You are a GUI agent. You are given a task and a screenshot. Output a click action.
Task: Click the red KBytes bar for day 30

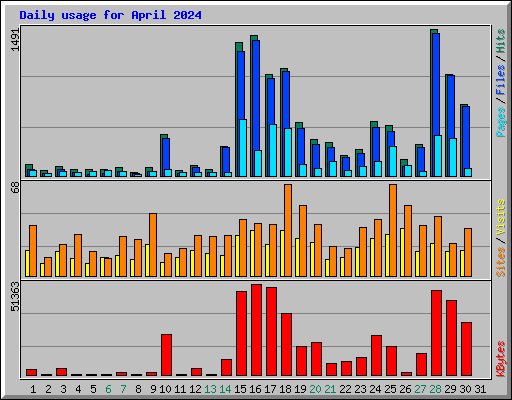[x=467, y=349]
